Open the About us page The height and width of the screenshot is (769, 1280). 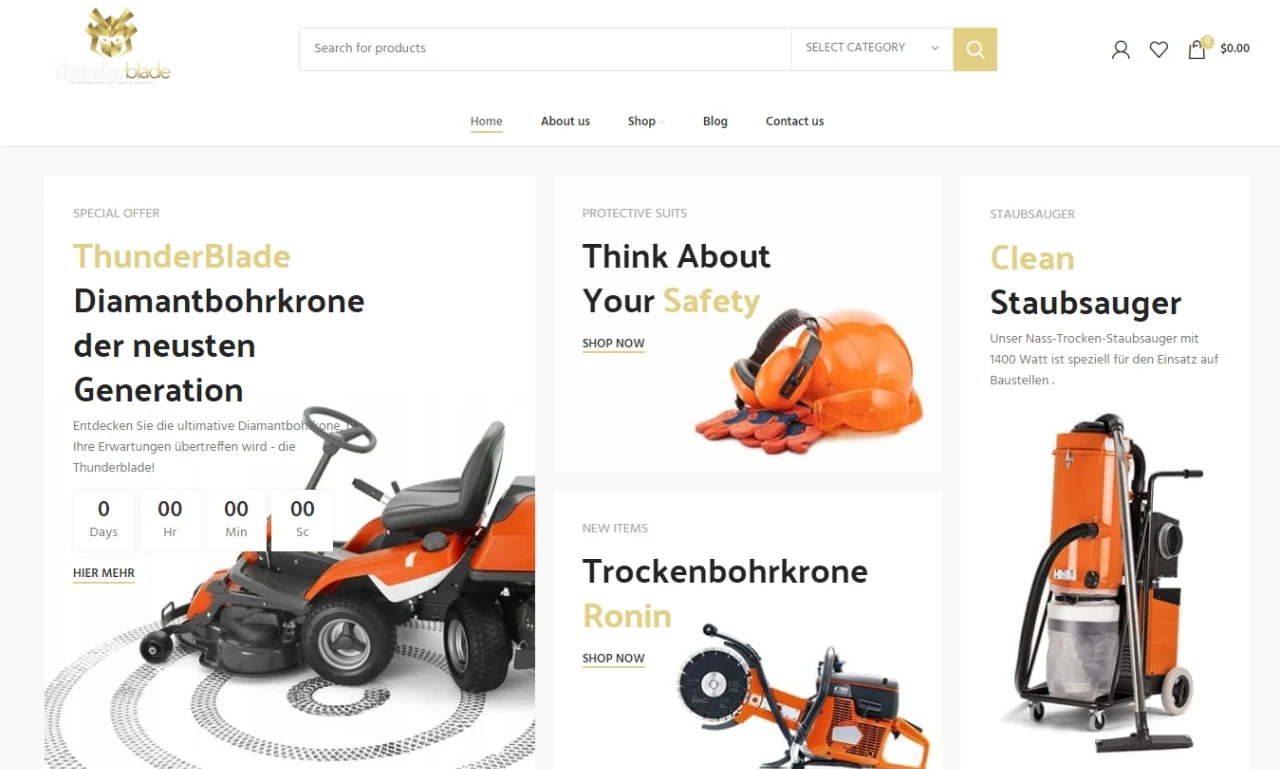coord(565,121)
